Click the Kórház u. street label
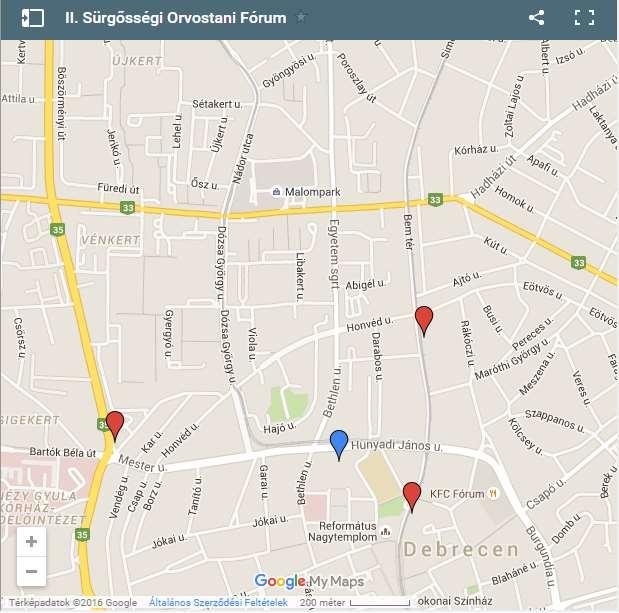 [x=476, y=150]
